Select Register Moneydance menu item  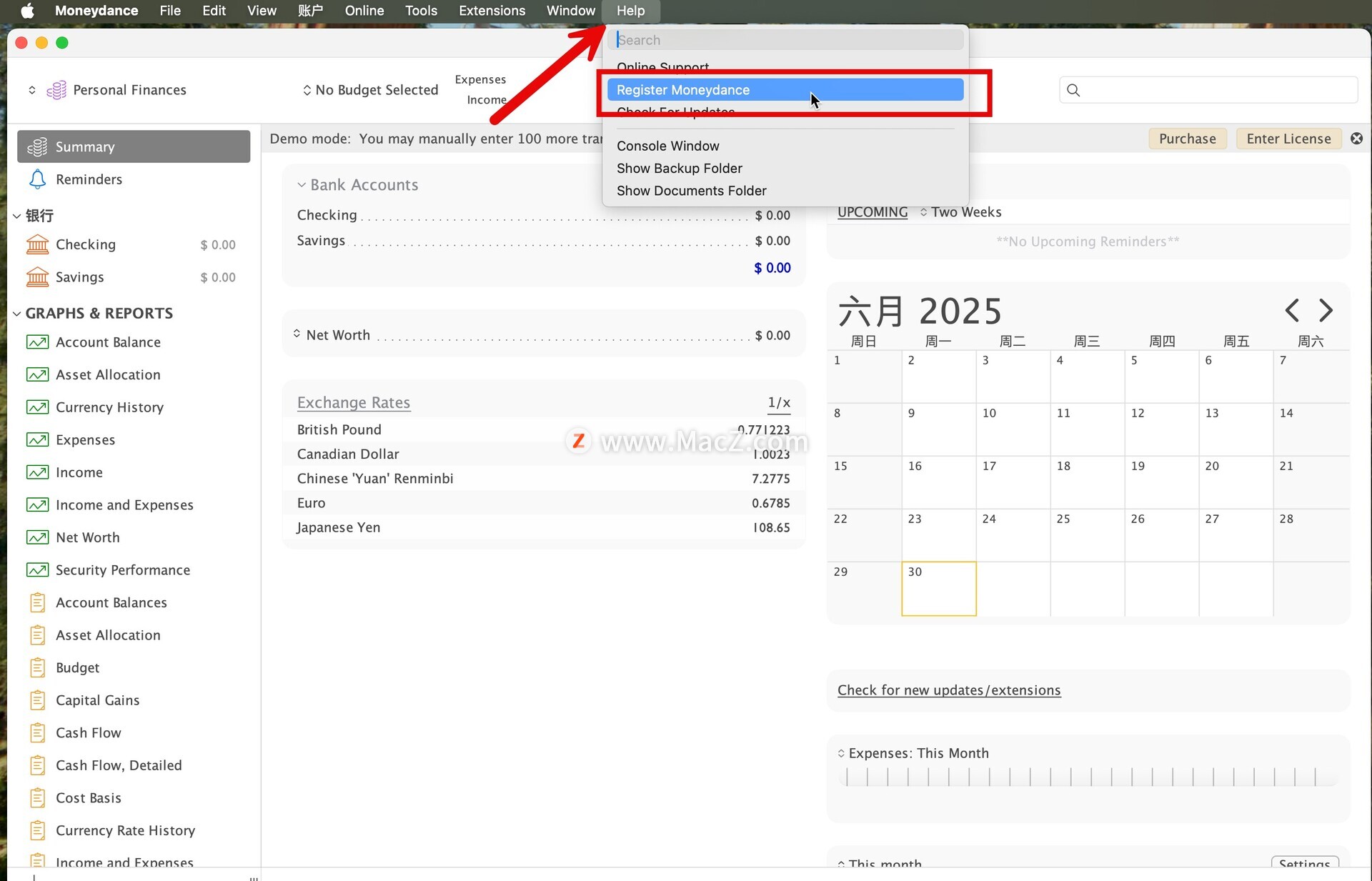pos(785,90)
